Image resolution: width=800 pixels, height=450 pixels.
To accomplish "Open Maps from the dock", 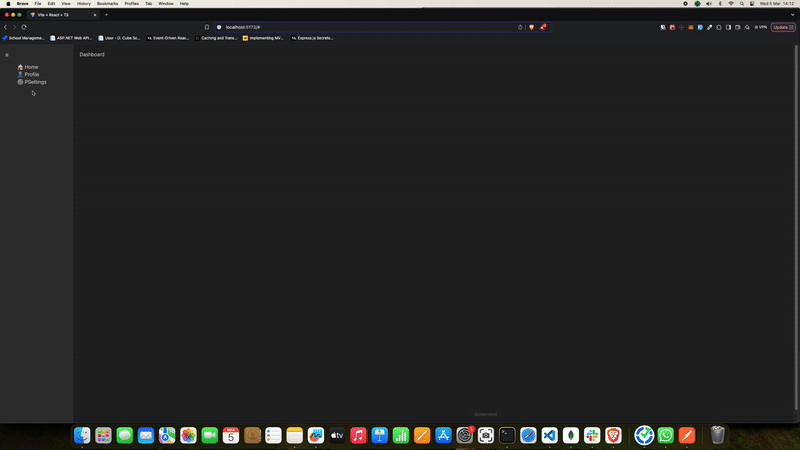I will pos(167,435).
